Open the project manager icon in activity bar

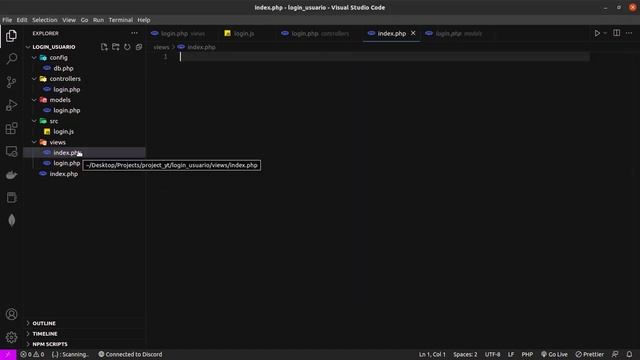tap(11, 198)
